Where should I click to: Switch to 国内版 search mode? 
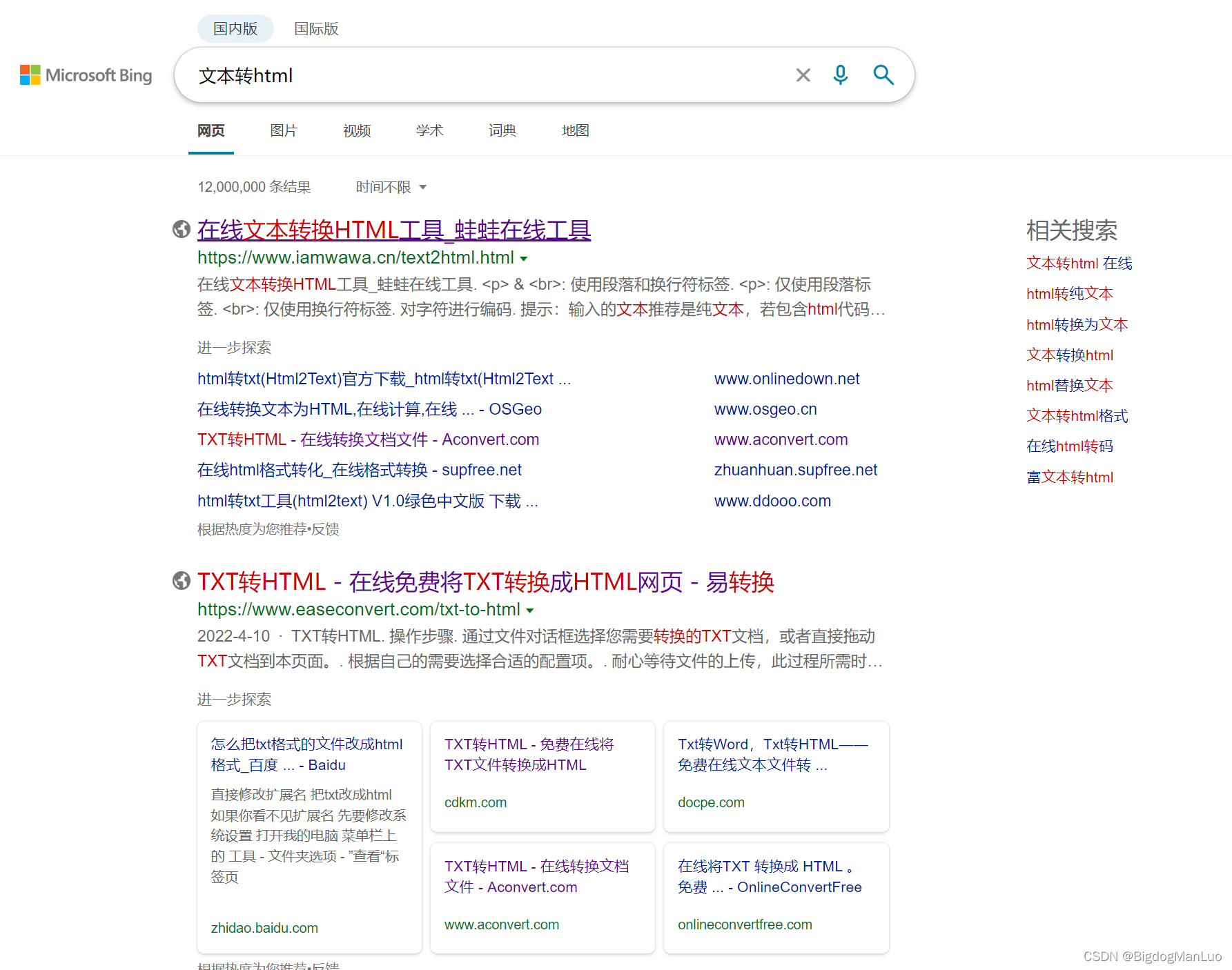pyautogui.click(x=235, y=28)
